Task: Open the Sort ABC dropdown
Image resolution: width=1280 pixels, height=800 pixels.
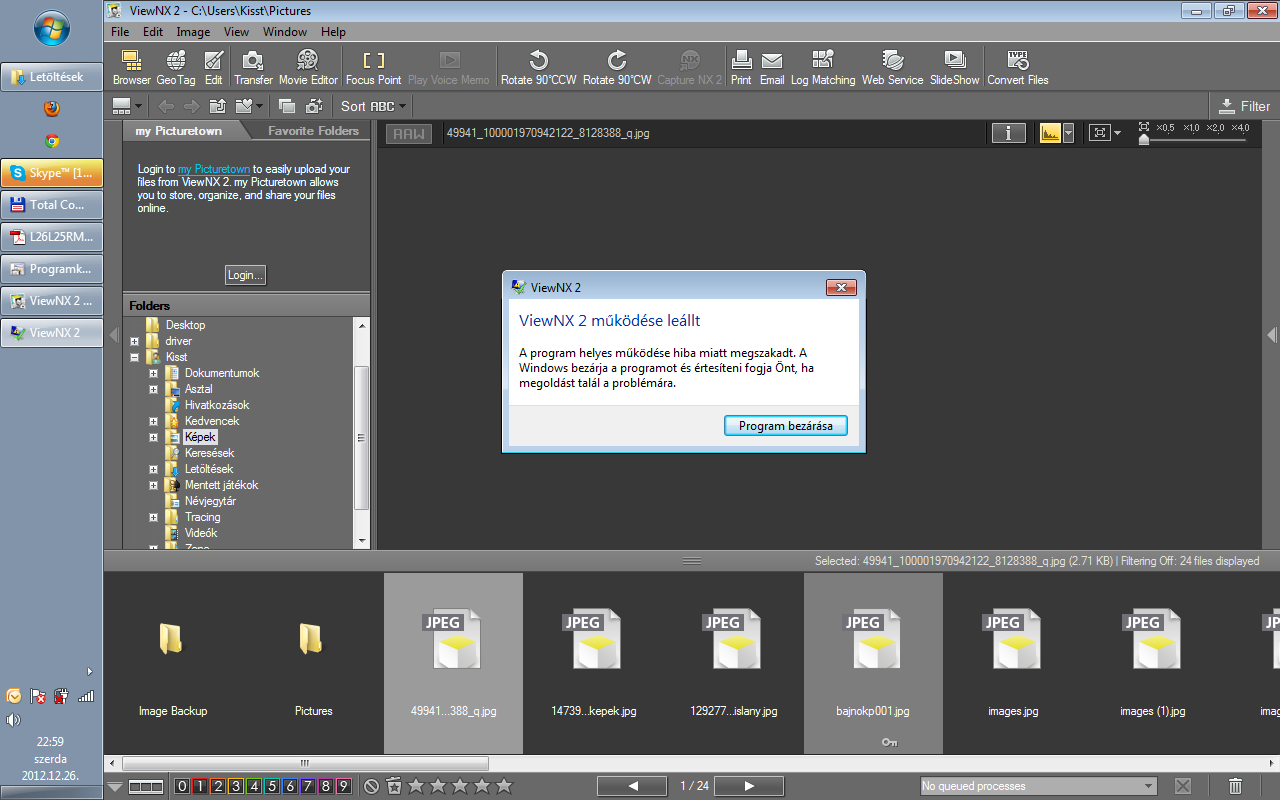Action: point(373,106)
